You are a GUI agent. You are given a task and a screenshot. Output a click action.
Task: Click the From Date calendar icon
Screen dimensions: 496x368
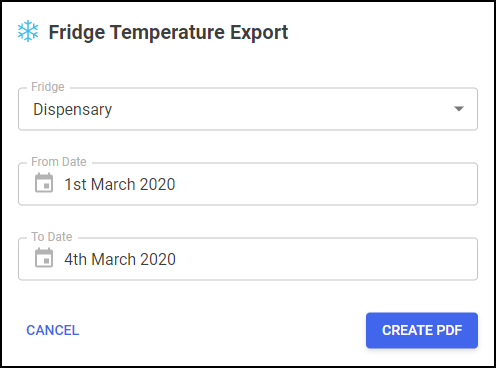[x=44, y=183]
